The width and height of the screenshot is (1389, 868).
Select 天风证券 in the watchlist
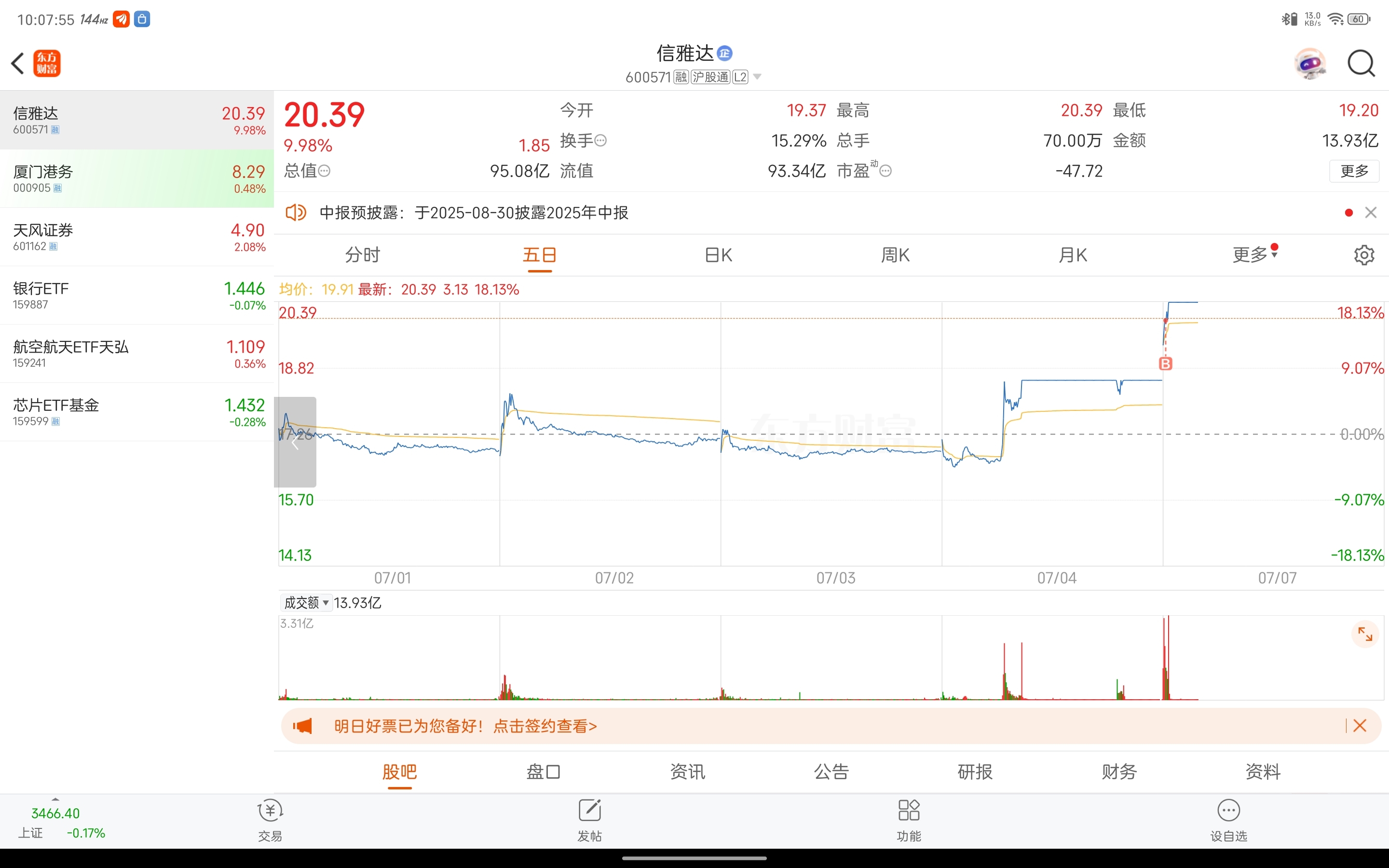coord(136,237)
